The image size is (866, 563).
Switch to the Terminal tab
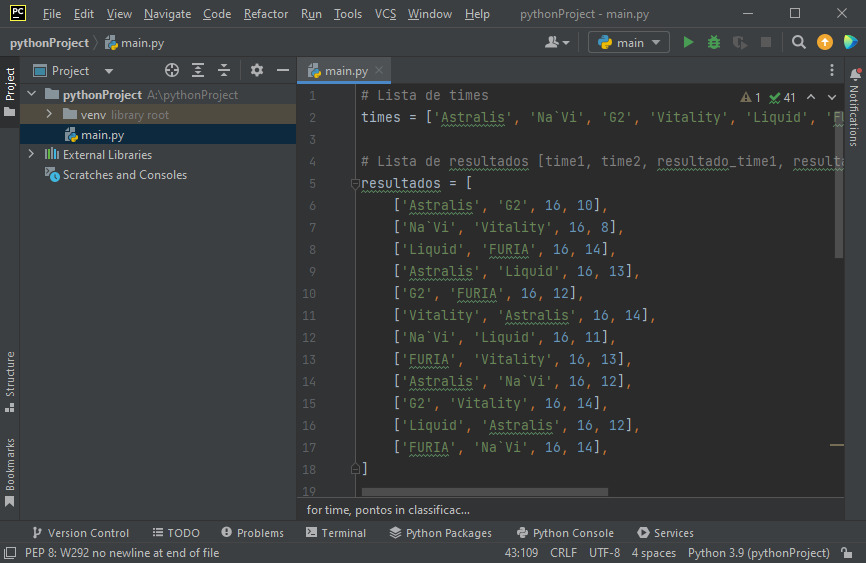[x=335, y=533]
